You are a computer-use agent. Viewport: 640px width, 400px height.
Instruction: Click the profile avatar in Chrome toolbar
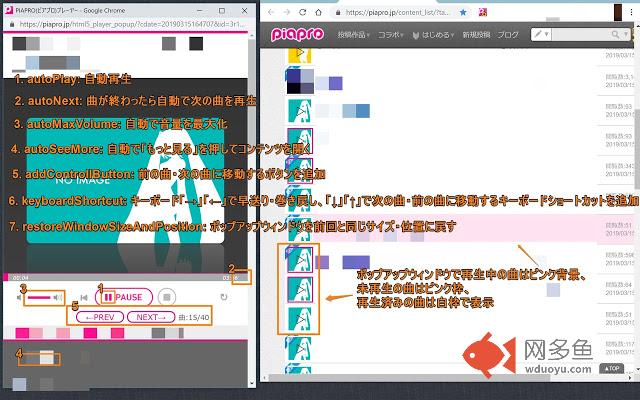coord(618,12)
